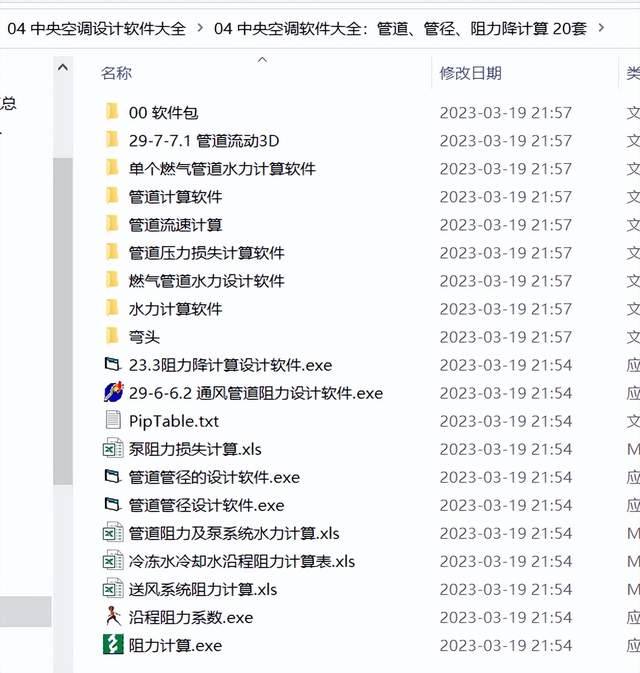The image size is (640, 673).
Task: Select the file name 冷冻水冷却水沿程阻力计算表.xls
Action: [242, 561]
